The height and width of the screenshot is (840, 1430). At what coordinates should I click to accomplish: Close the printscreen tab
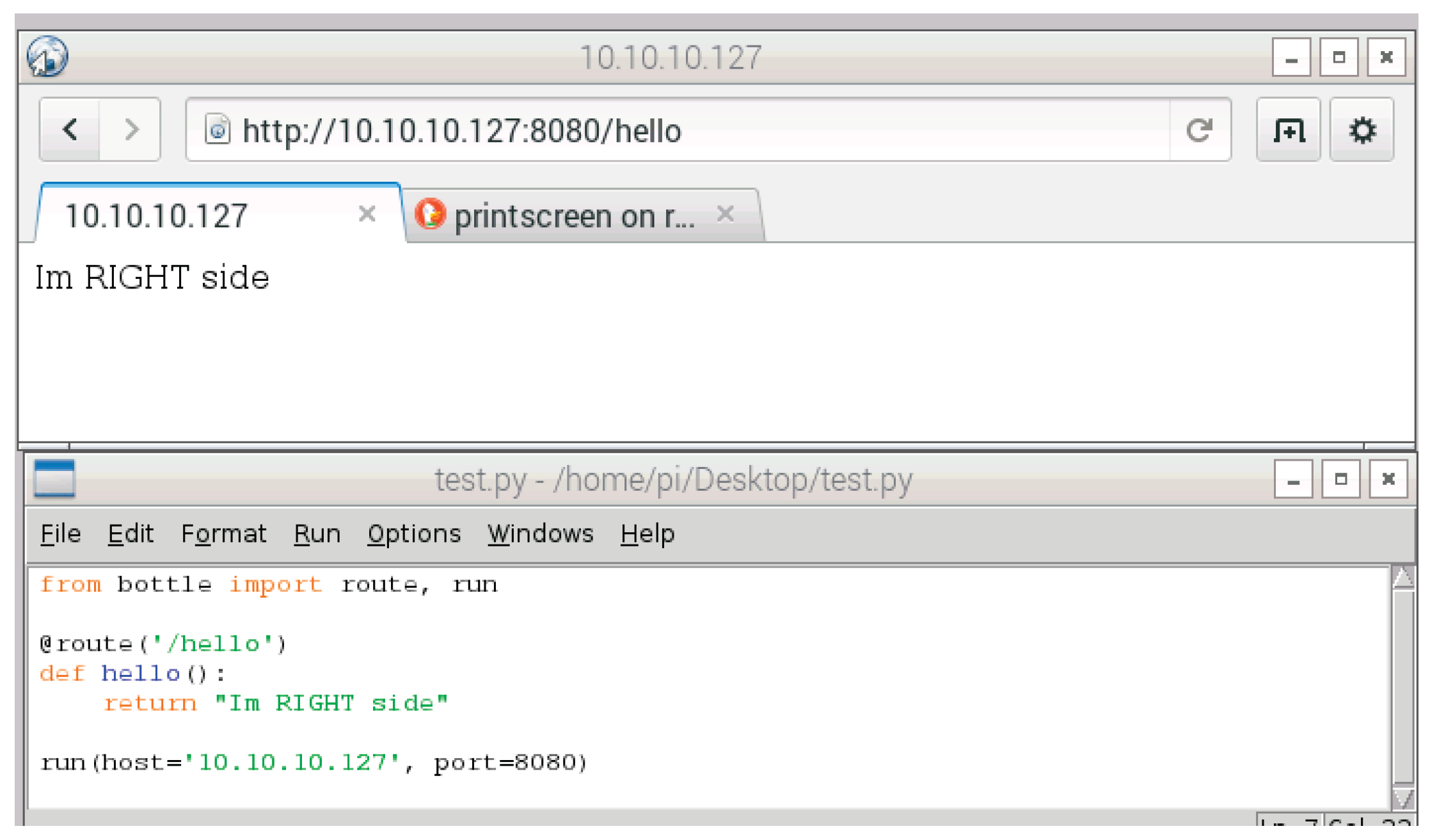726,213
